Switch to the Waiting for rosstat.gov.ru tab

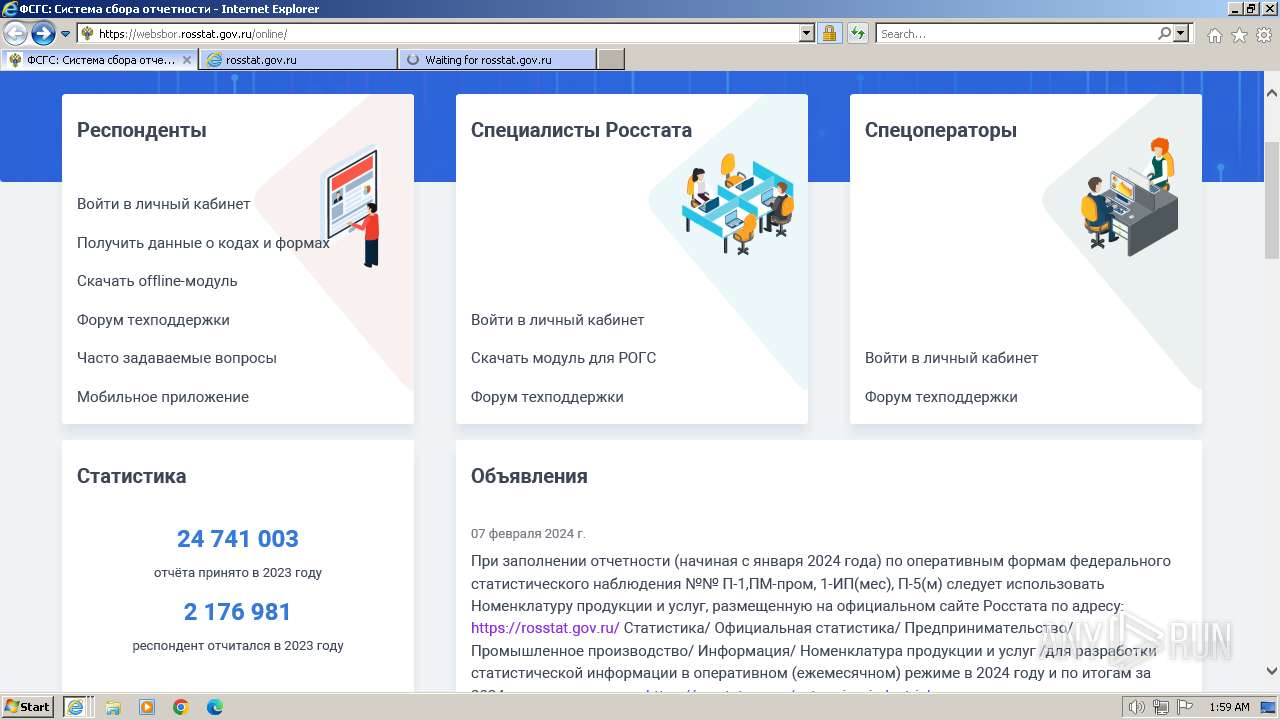click(x=497, y=60)
